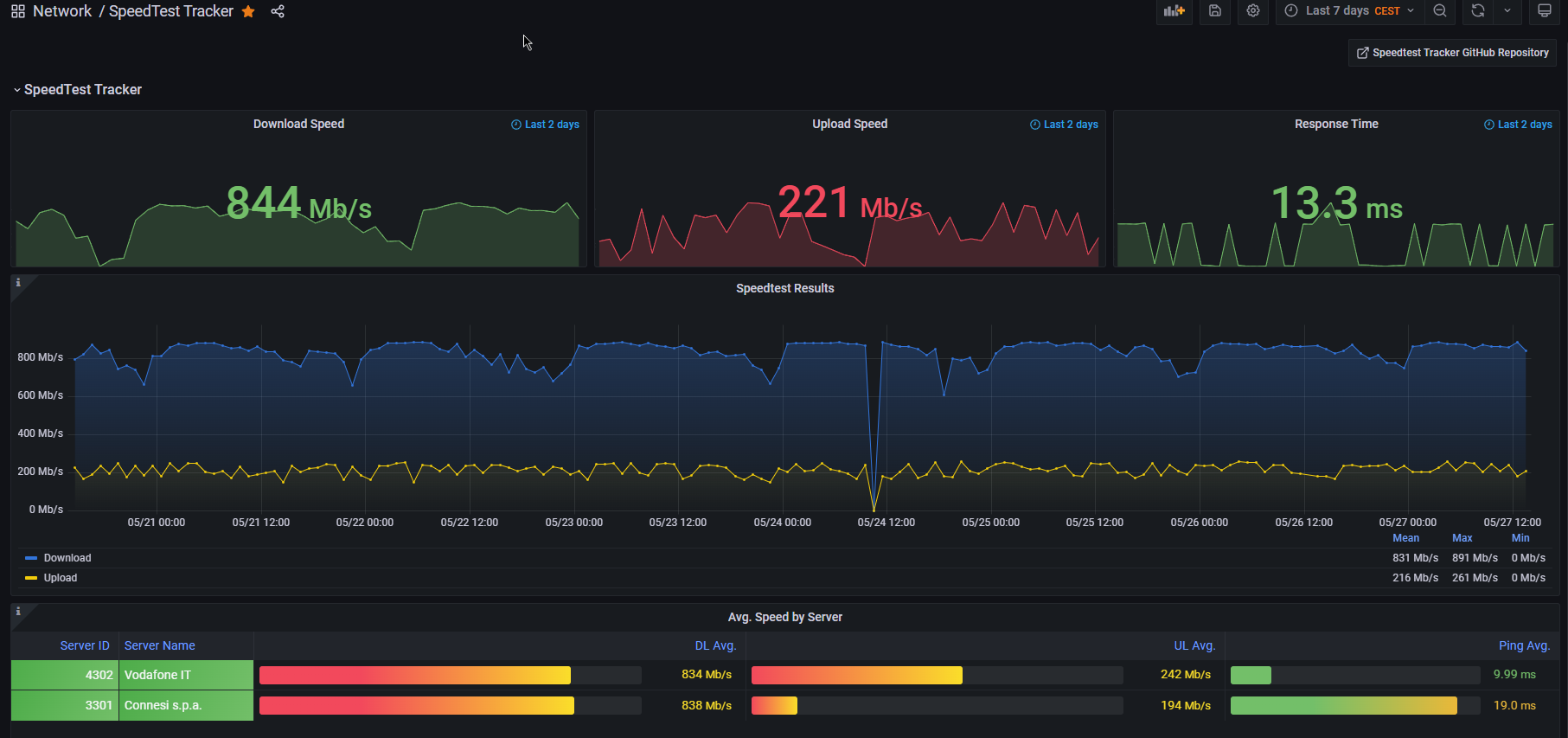Viewport: 1568px width, 738px height.
Task: Save the dashboard
Action: (x=1215, y=11)
